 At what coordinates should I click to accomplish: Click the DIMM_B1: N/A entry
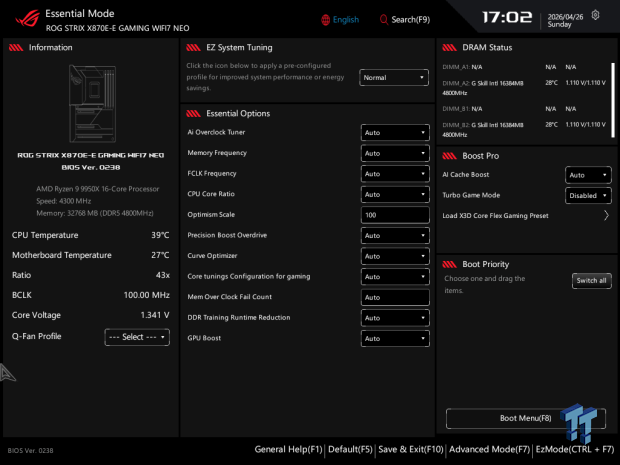(462, 109)
